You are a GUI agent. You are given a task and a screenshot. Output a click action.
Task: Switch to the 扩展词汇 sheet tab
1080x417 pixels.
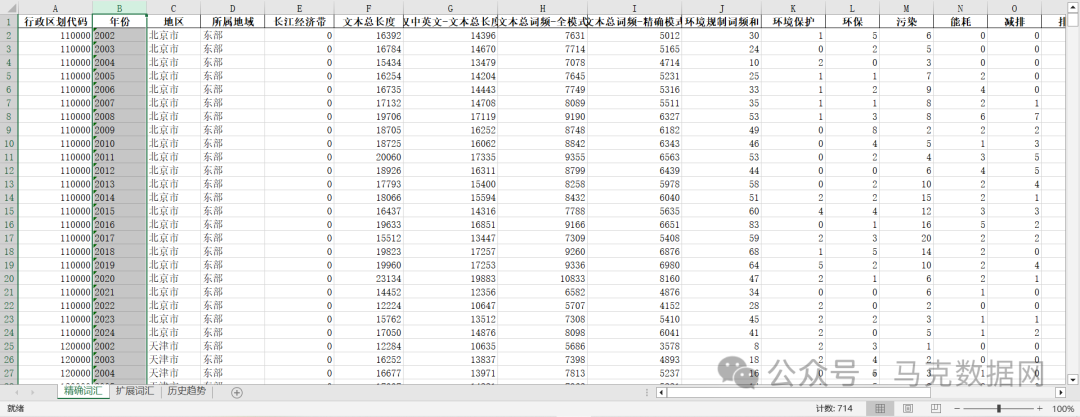click(135, 391)
